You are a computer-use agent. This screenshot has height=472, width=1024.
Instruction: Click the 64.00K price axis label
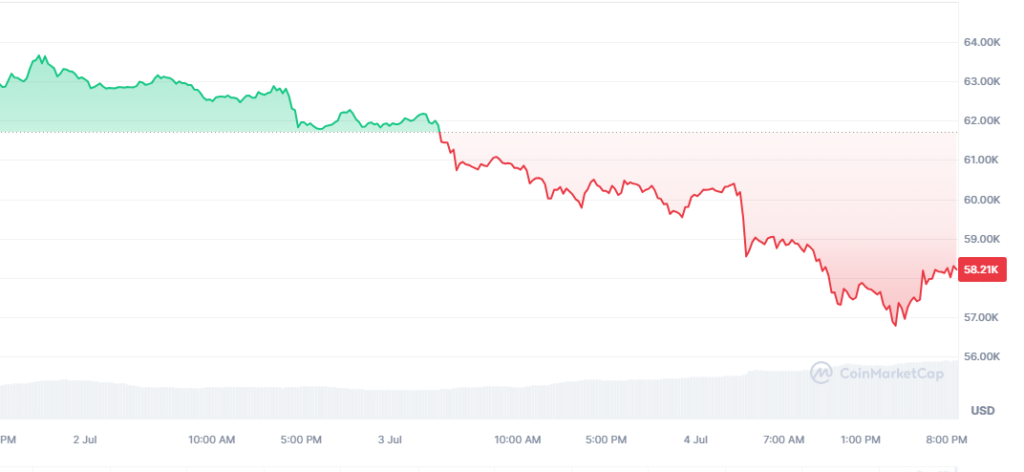click(982, 43)
